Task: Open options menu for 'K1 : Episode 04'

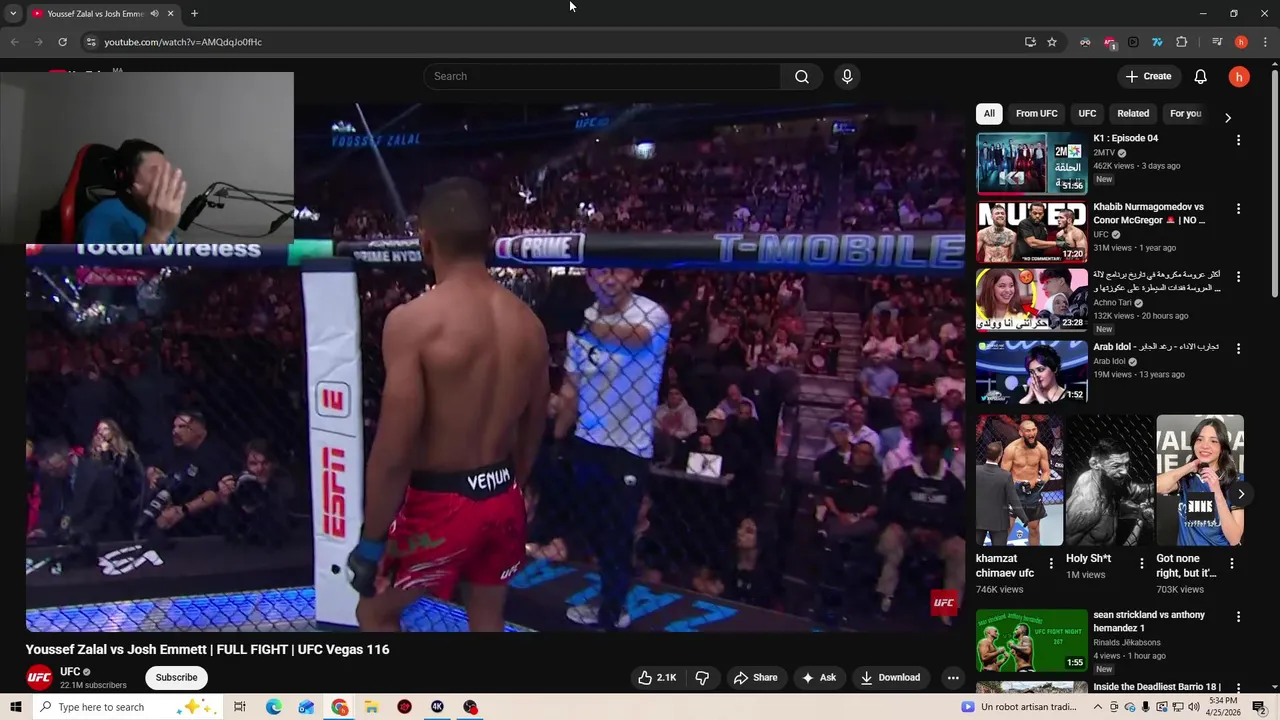Action: [x=1238, y=140]
